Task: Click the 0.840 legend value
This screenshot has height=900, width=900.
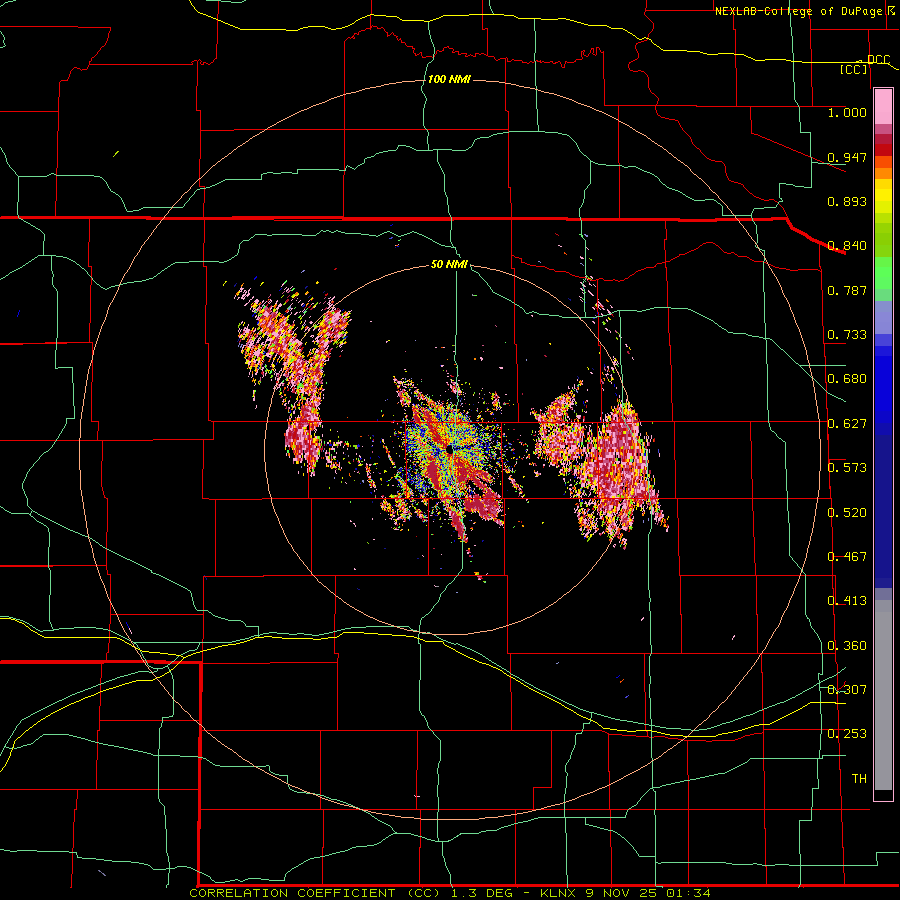Action: click(x=847, y=246)
